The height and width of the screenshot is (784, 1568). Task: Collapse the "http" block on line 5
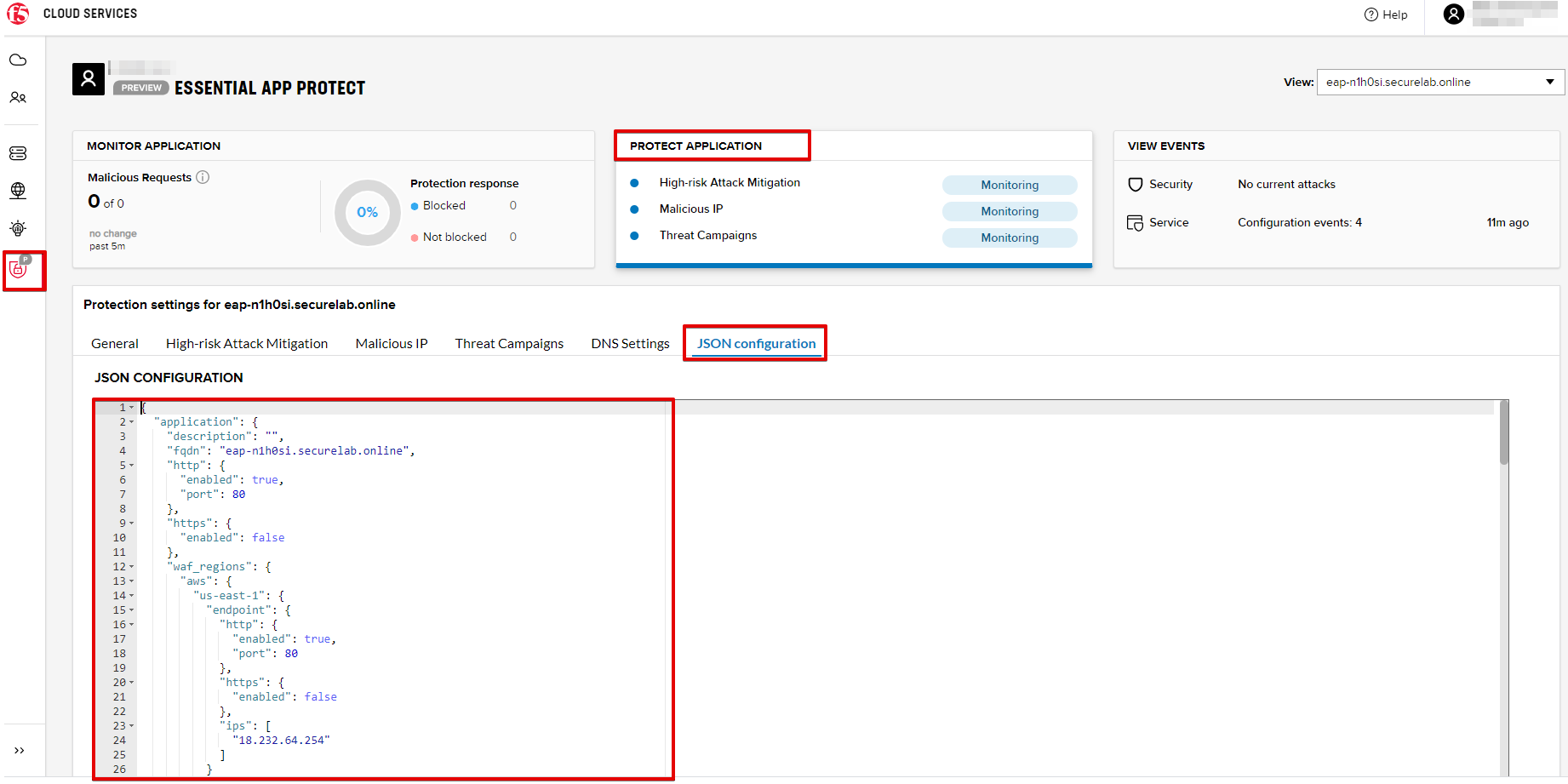131,466
